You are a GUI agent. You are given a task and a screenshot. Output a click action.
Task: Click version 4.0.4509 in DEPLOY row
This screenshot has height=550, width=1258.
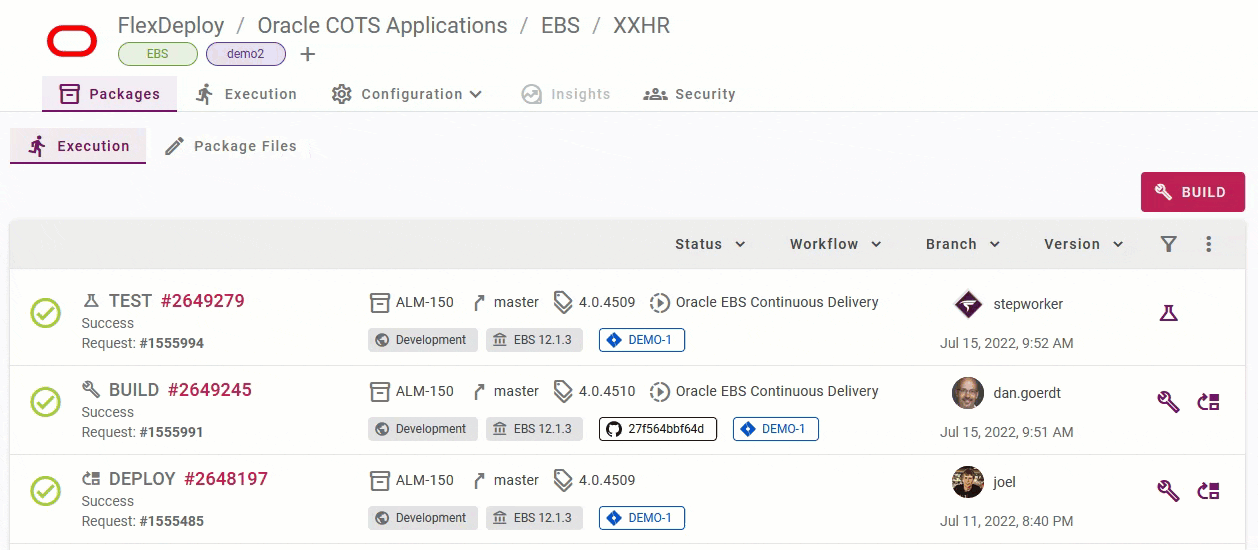(x=607, y=480)
